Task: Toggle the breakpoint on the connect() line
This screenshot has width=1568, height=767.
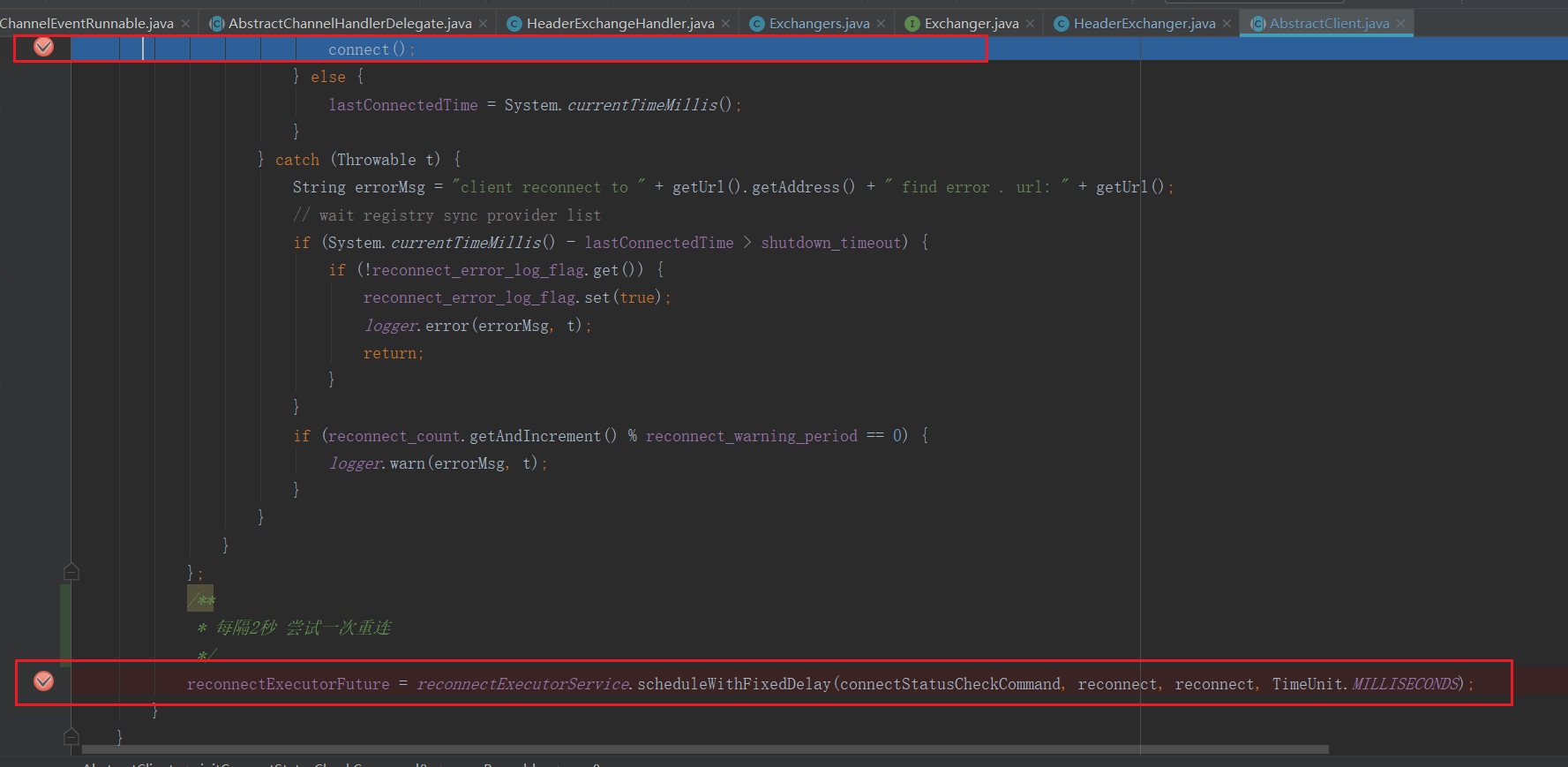Action: (43, 47)
